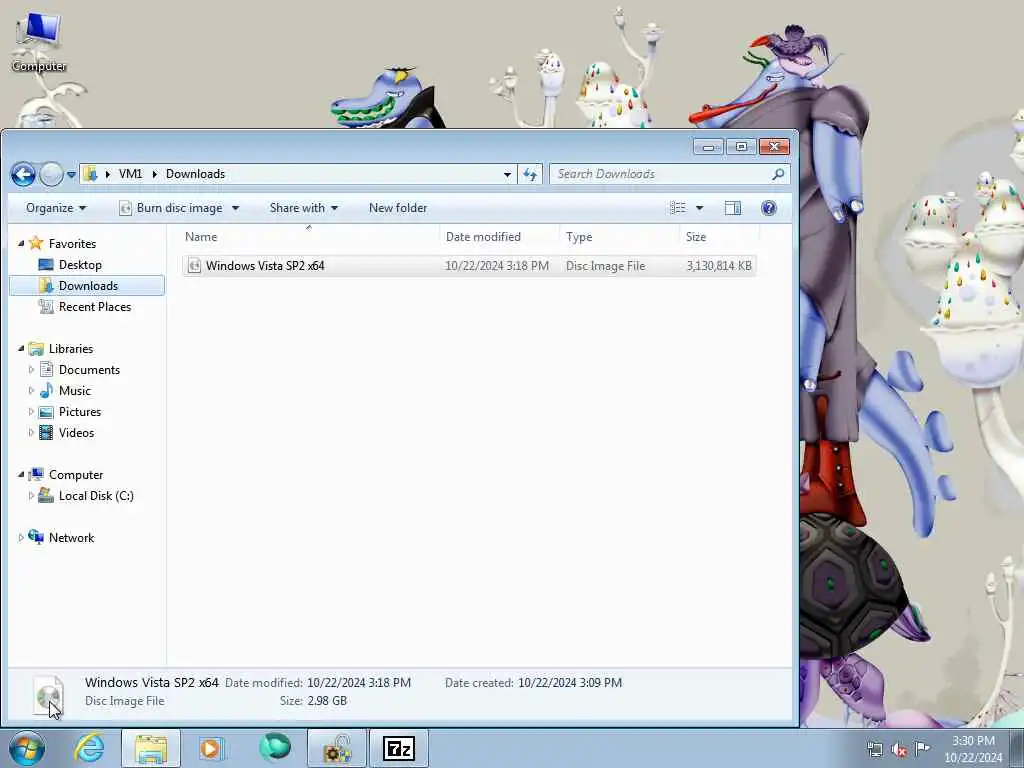Screen dimensions: 1024x768
Task: Expand the Videos library
Action: coord(31,432)
